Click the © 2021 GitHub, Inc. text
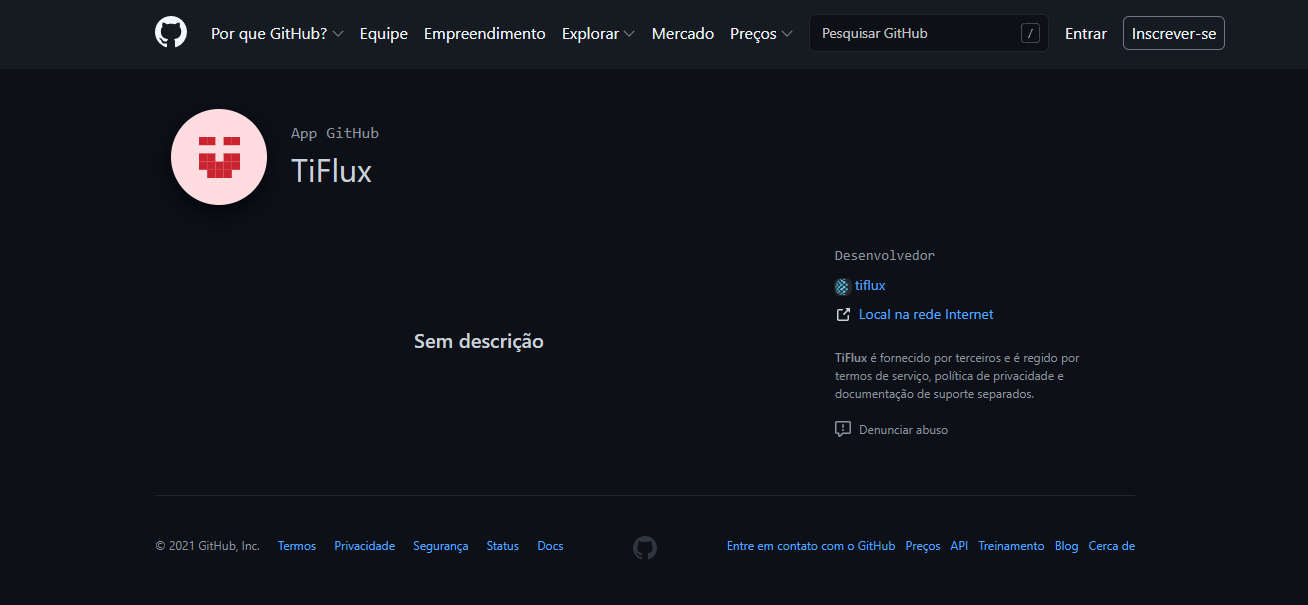The height and width of the screenshot is (605, 1308). [208, 546]
